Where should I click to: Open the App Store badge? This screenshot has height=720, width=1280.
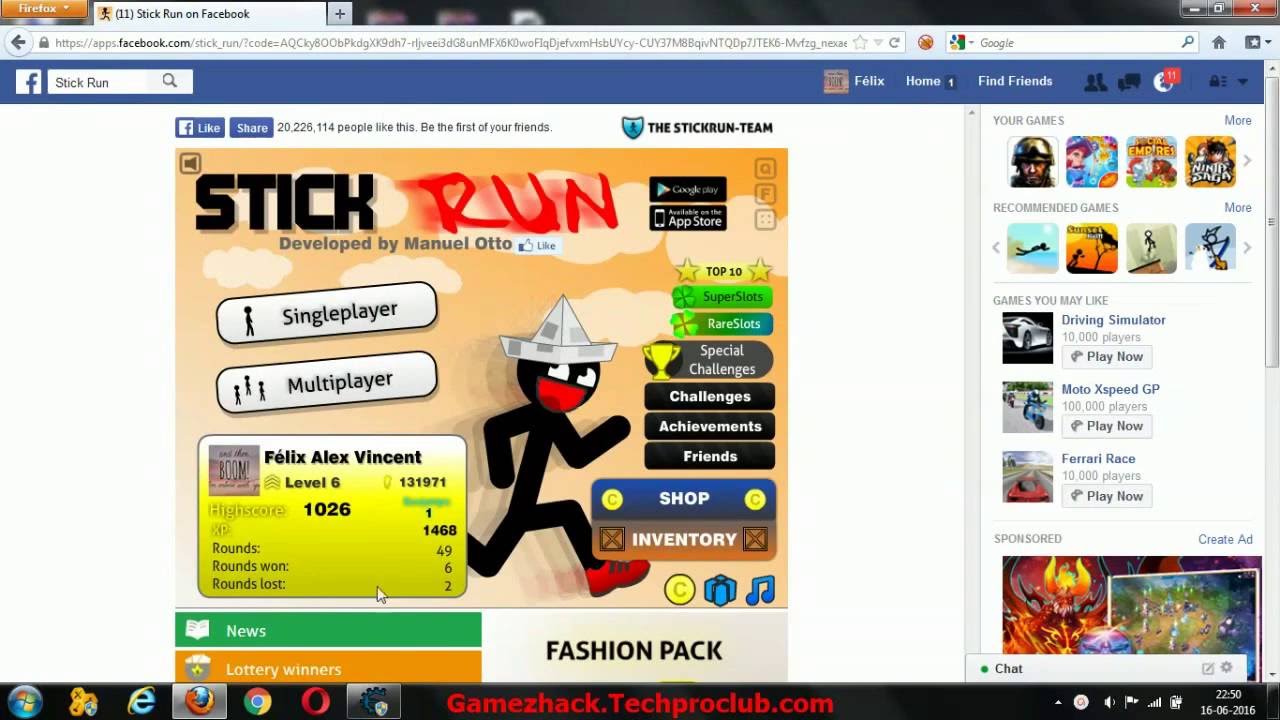point(688,218)
